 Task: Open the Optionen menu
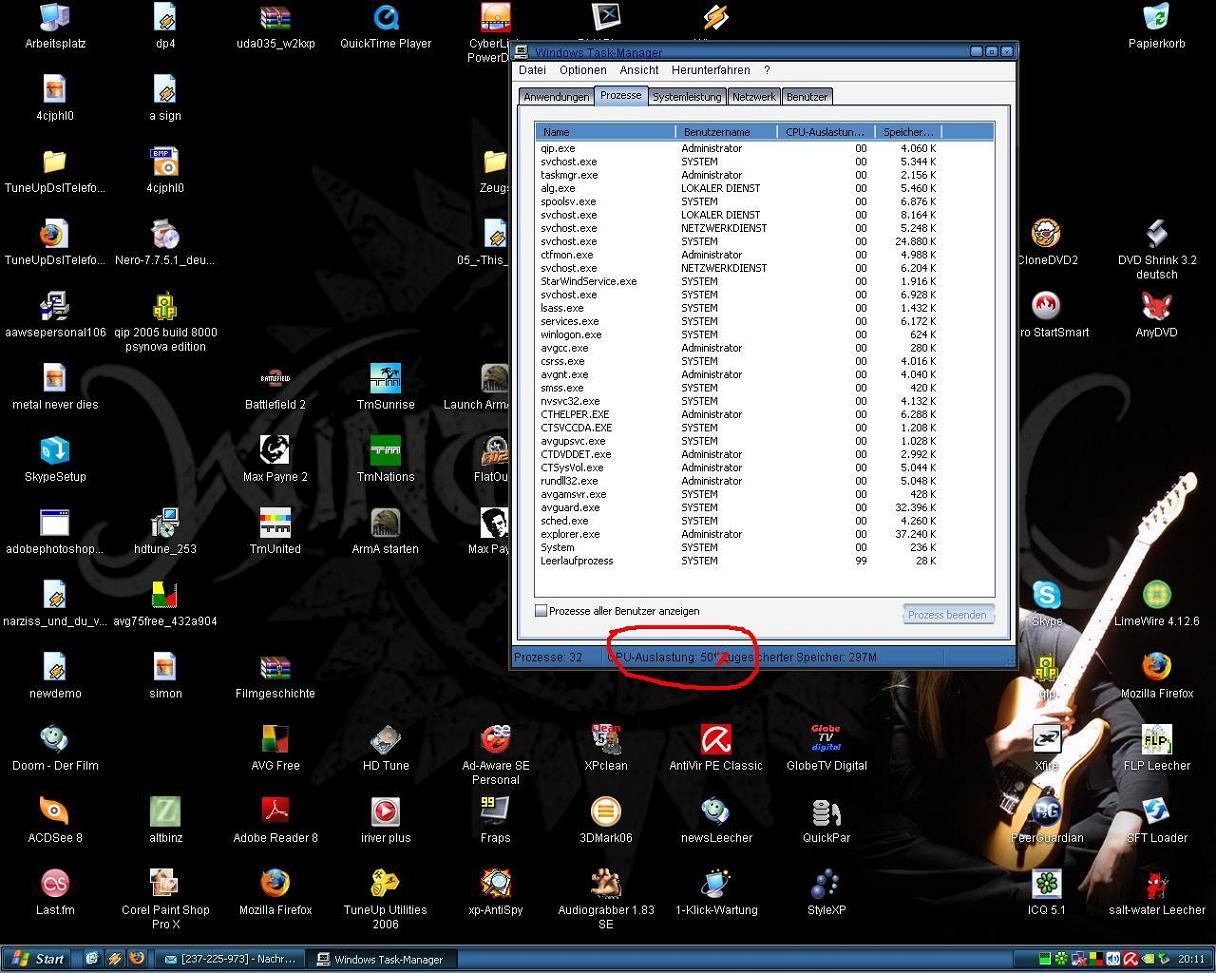pos(583,70)
